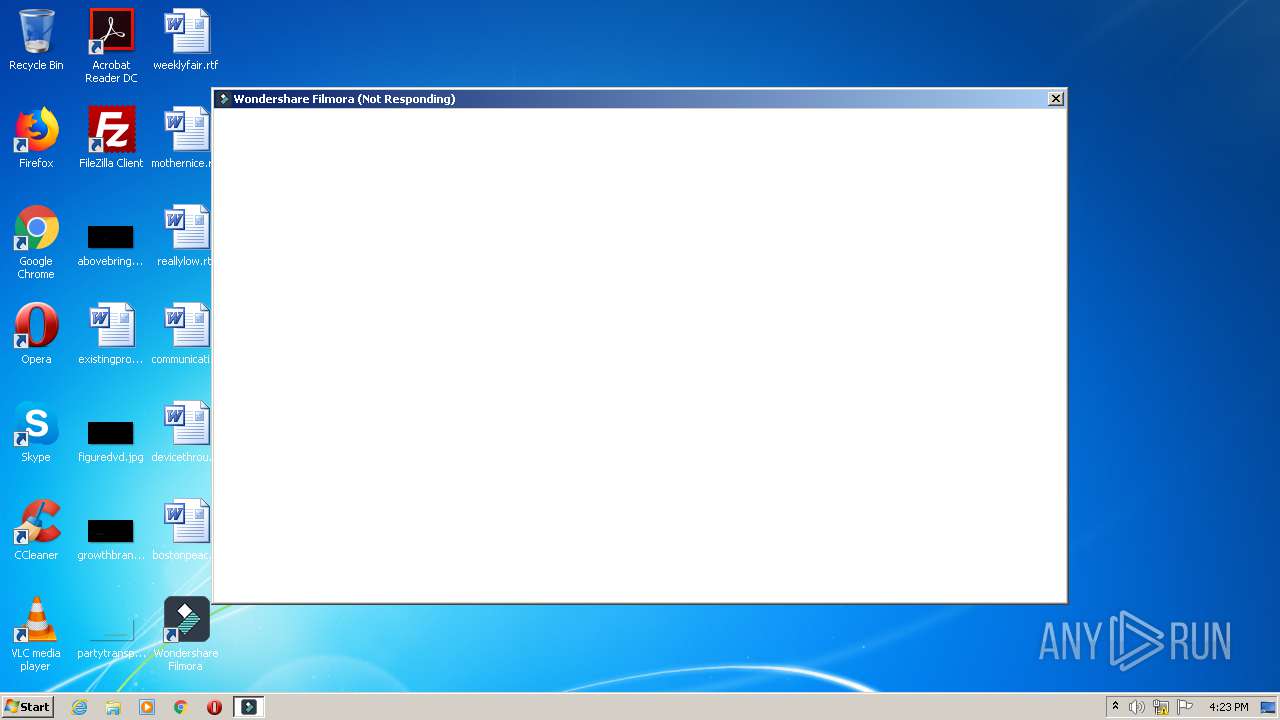Switch to Filmora taskbar button
Viewport: 1280px width, 720px height.
(248, 707)
